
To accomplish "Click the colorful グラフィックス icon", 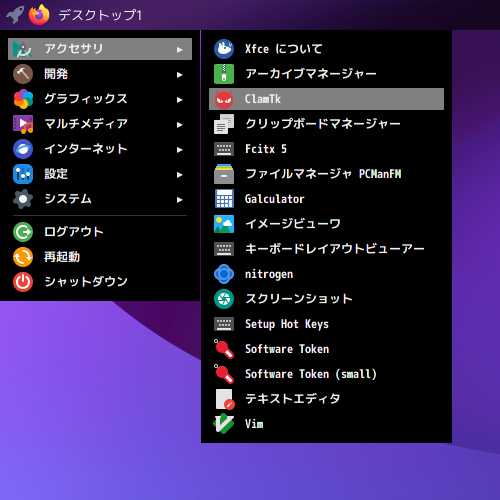I will (23, 99).
